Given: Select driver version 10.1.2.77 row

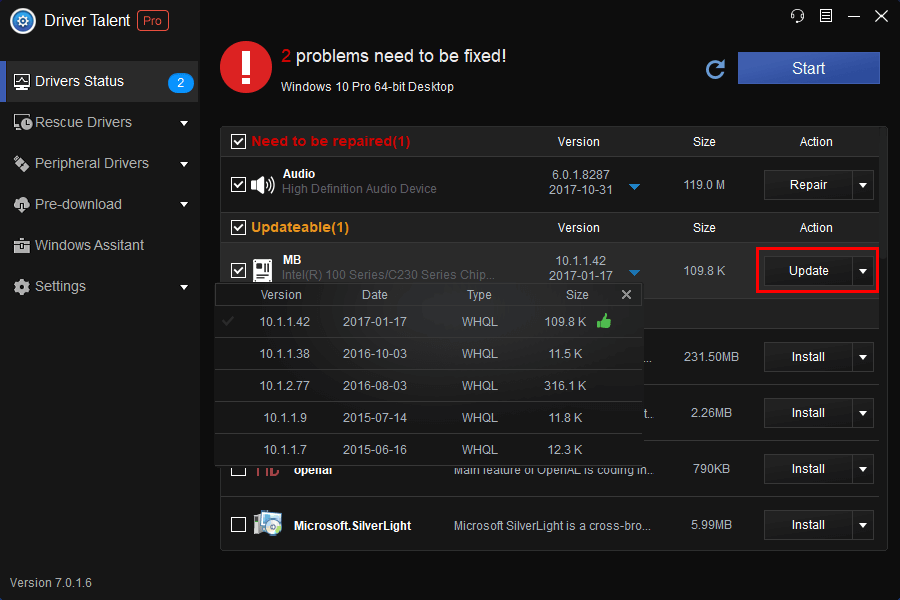Looking at the screenshot, I should tap(428, 386).
